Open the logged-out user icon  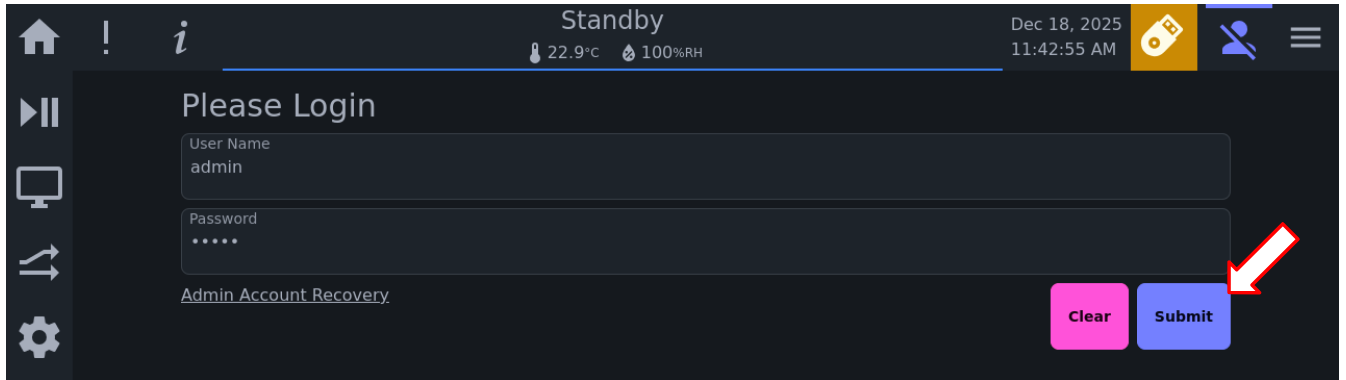[x=1238, y=39]
